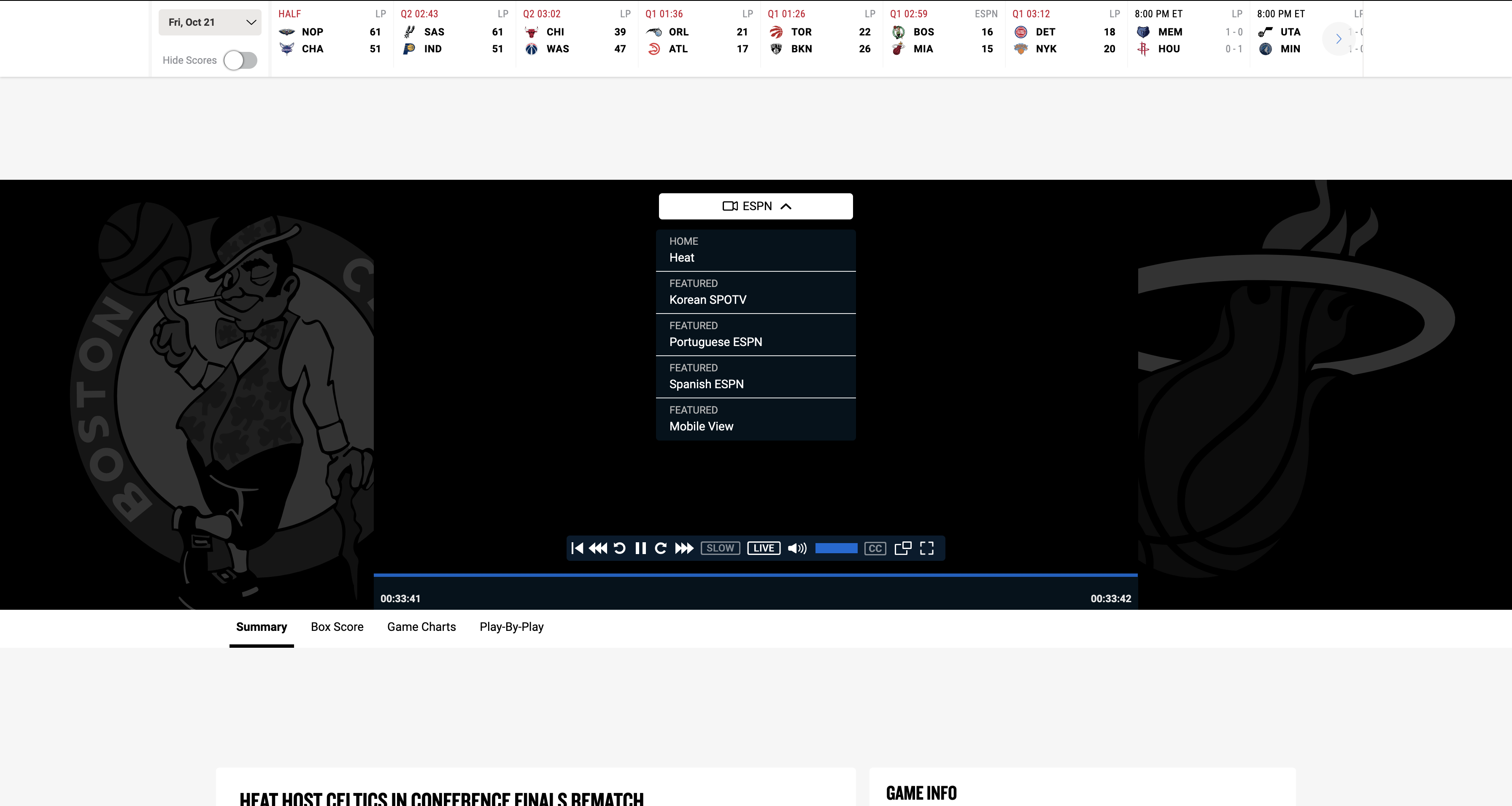Screen dimensions: 1512x806
Task: Click the 00:33:42 total time label
Action: pyautogui.click(x=1110, y=599)
